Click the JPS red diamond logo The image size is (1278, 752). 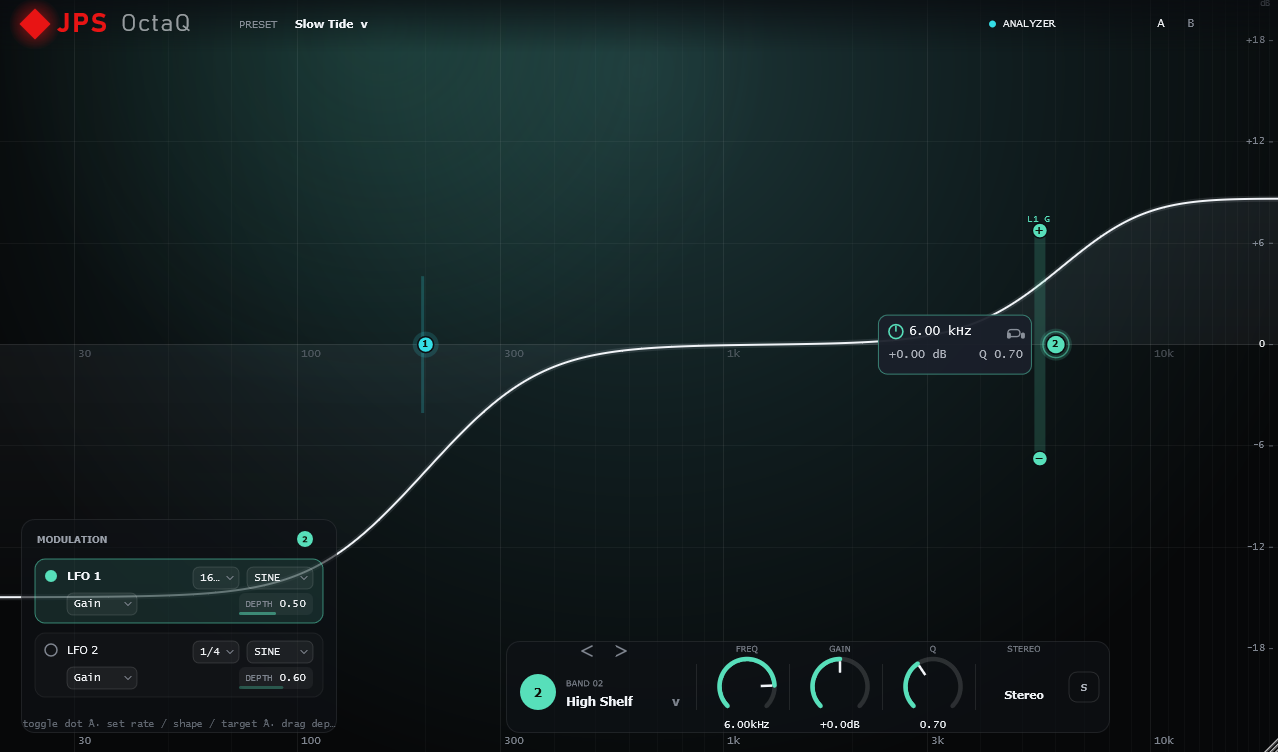pyautogui.click(x=35, y=24)
